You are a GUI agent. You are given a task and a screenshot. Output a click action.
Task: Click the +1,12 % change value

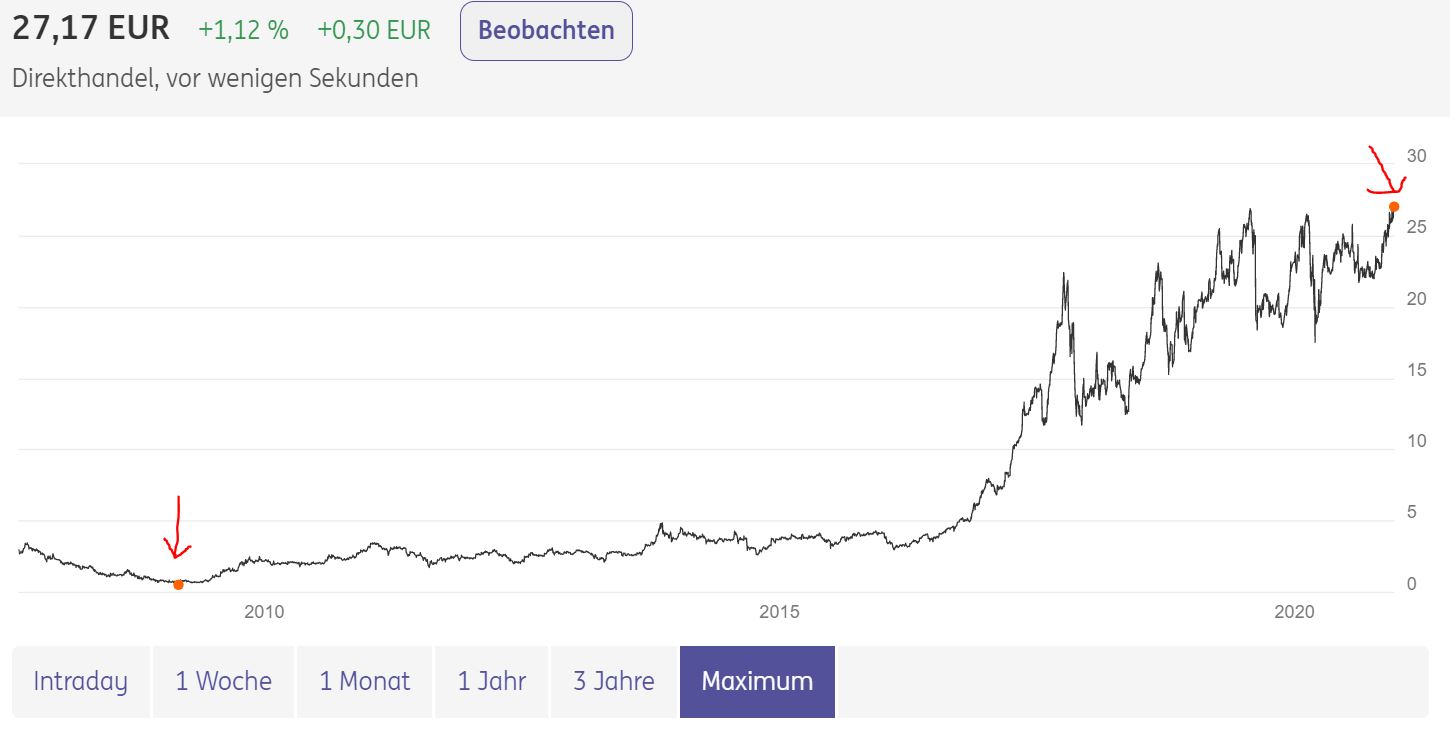243,31
